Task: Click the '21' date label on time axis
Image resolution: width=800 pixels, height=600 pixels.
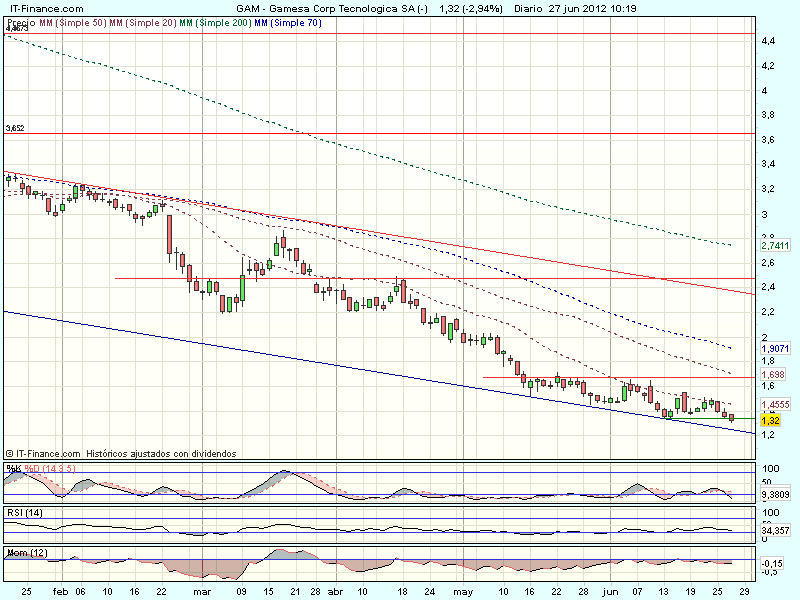Action: click(295, 592)
